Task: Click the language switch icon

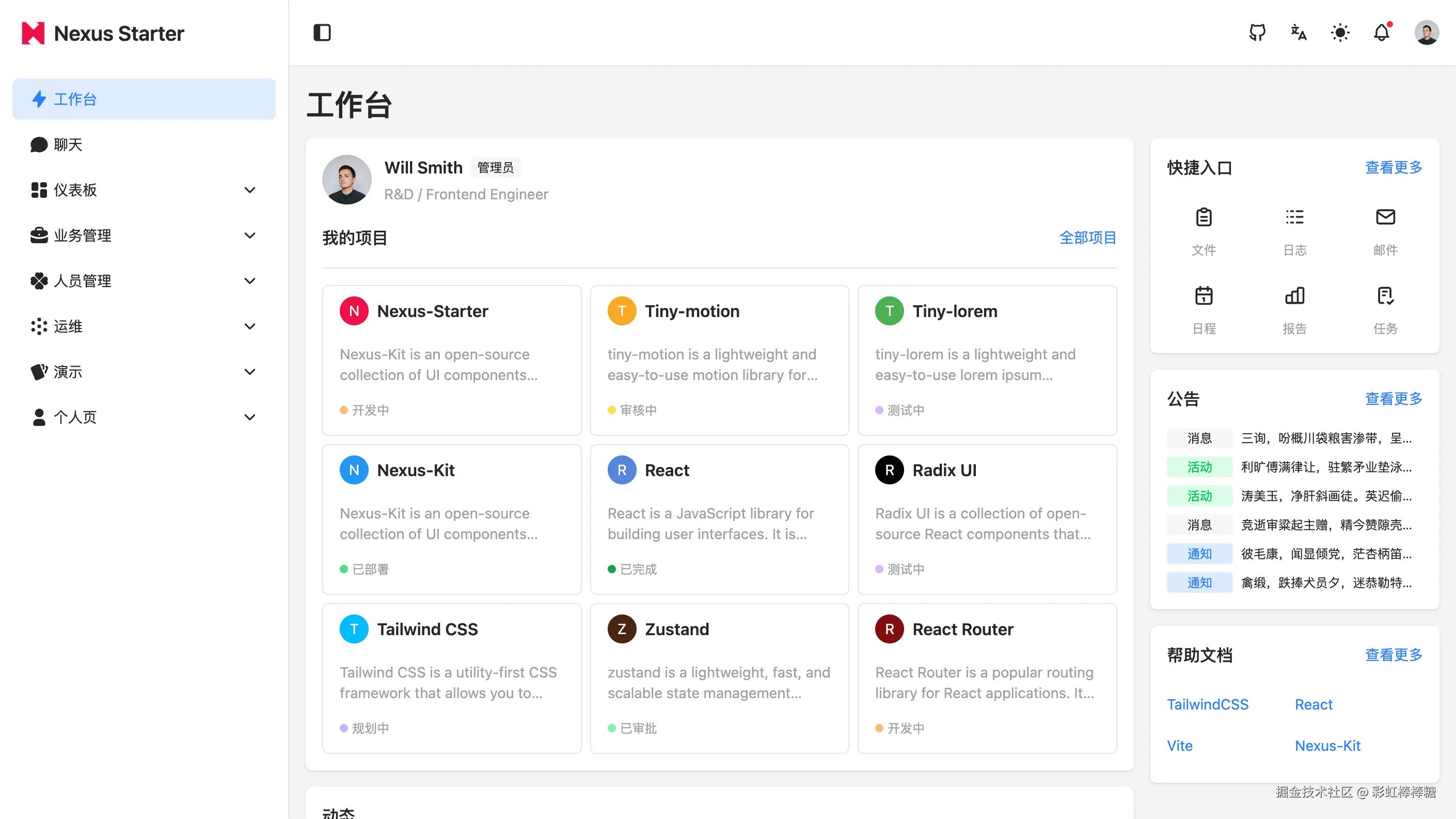Action: 1299,33
